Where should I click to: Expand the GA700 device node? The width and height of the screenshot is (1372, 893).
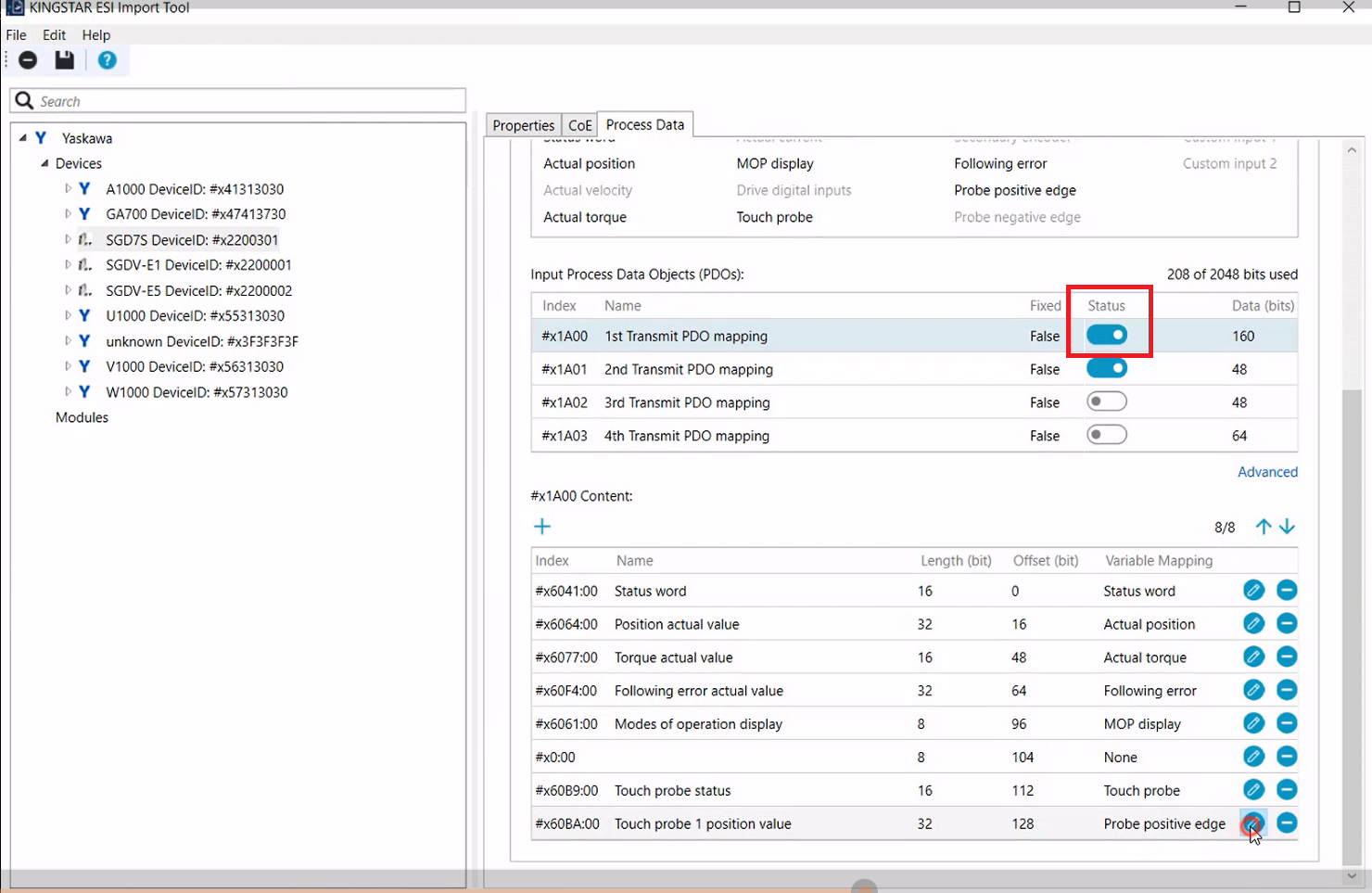click(68, 214)
